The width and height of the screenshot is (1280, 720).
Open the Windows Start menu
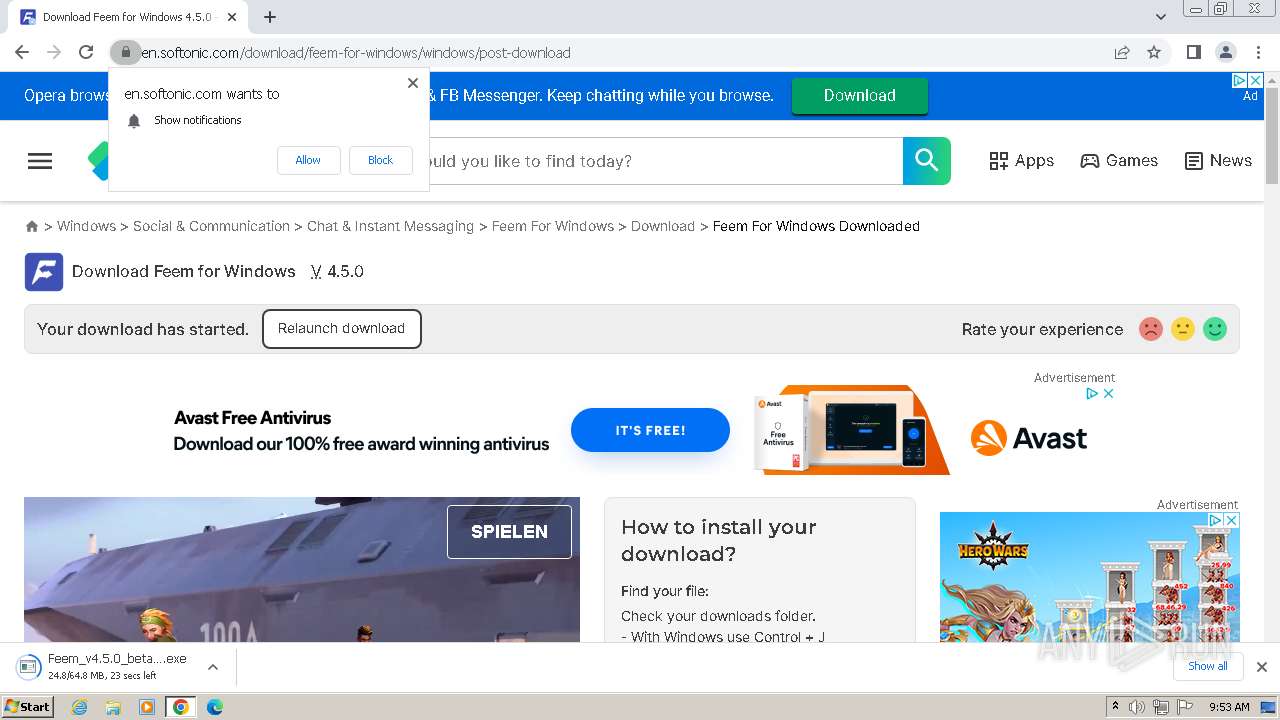click(x=28, y=707)
